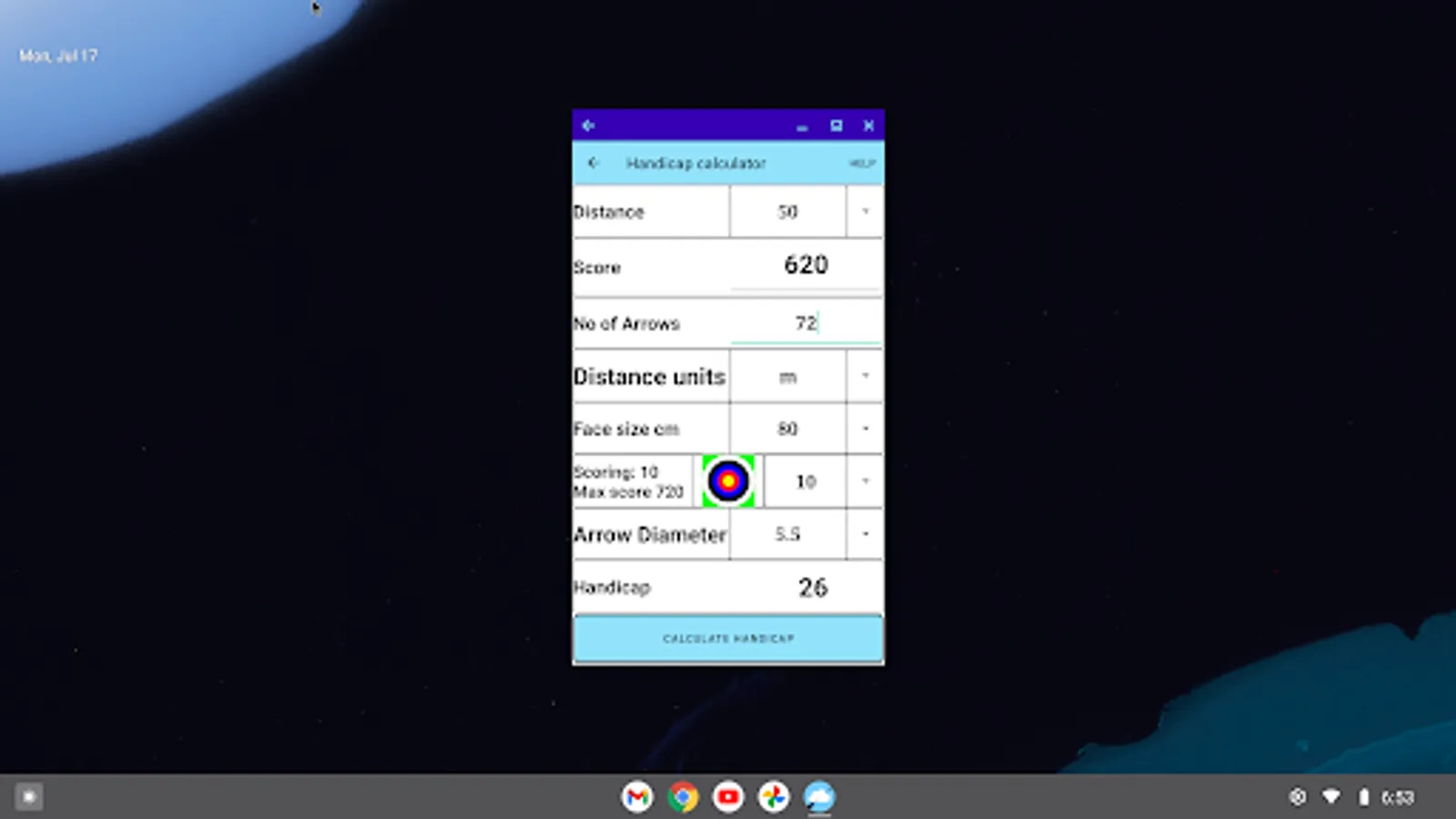
Task: Expand the Distance units dropdown arrow
Action: (x=864, y=376)
